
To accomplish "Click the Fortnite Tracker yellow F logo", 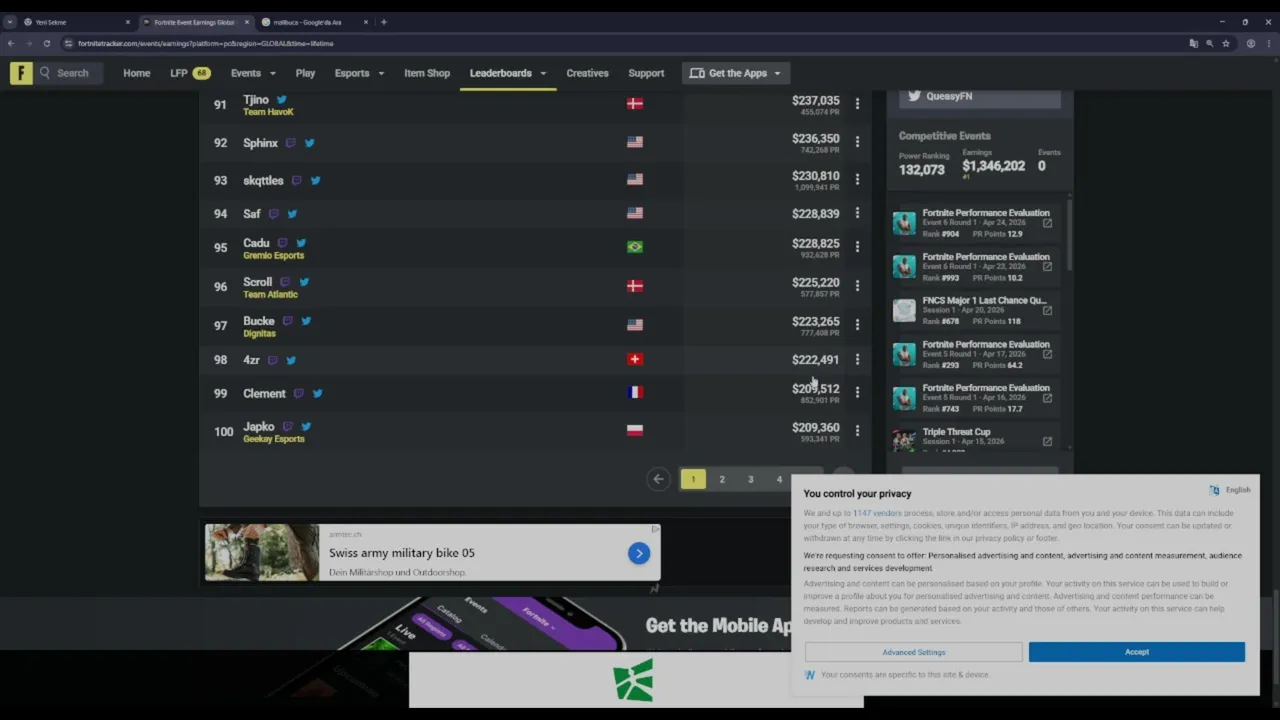I will [x=21, y=73].
